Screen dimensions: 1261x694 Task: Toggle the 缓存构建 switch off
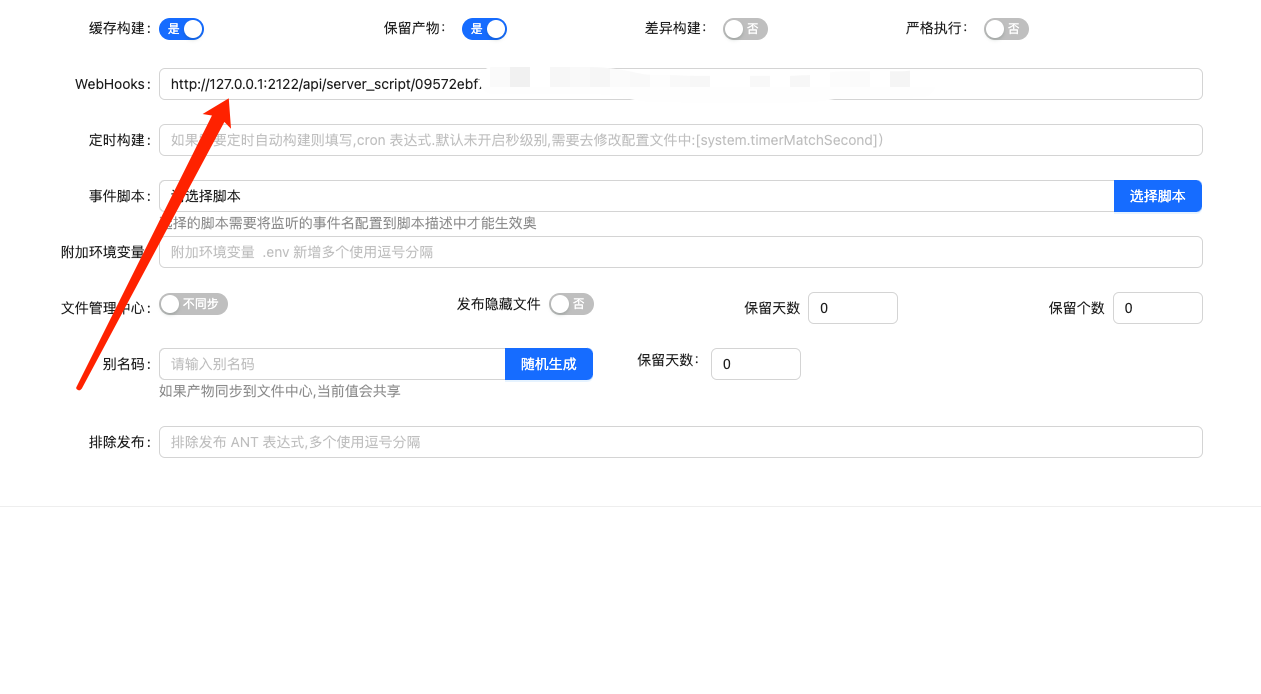tap(181, 29)
